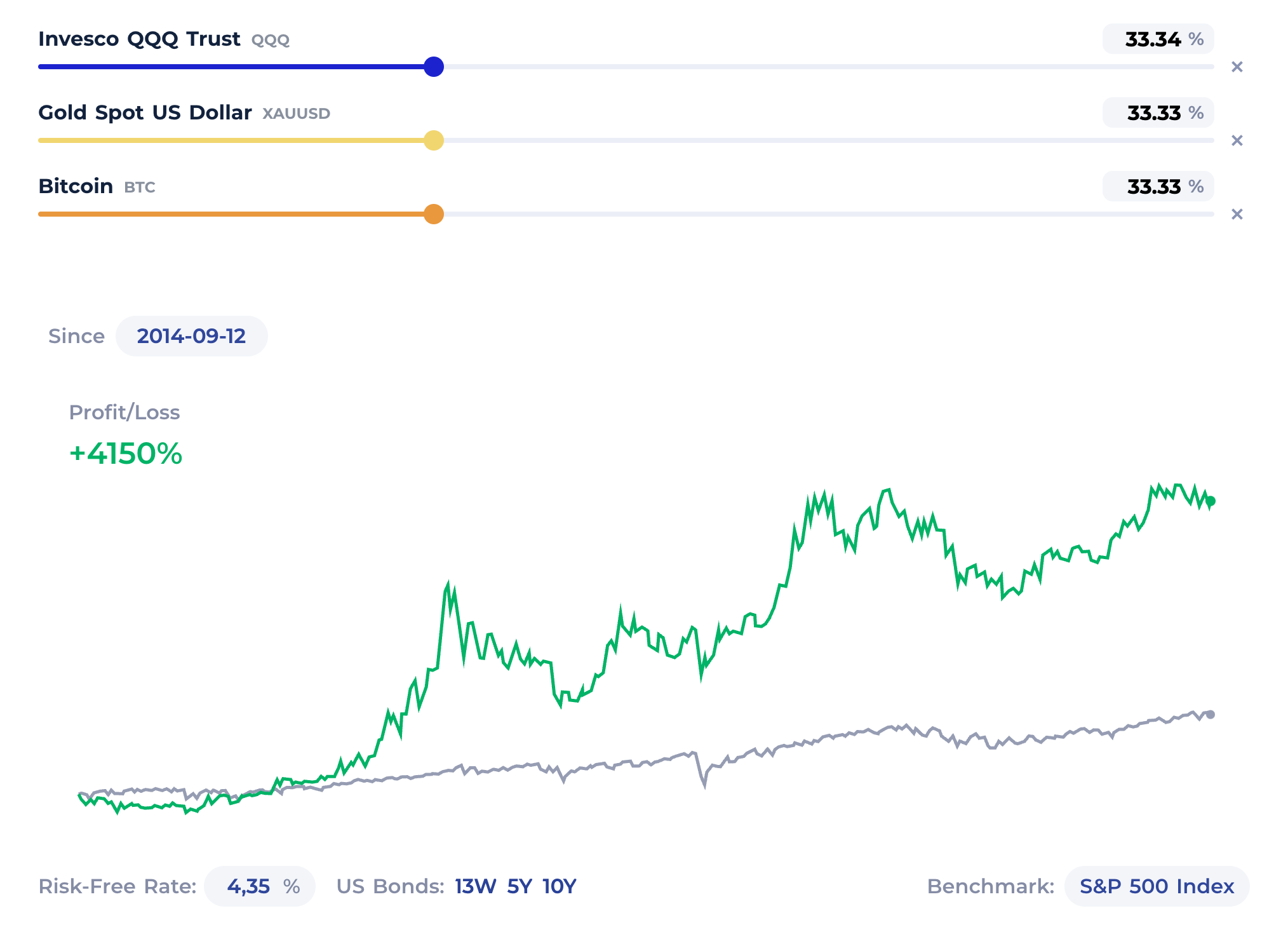Click the blue Invesco QQQ Trust slider handle
Screen dimensions: 1288x939
(x=434, y=67)
